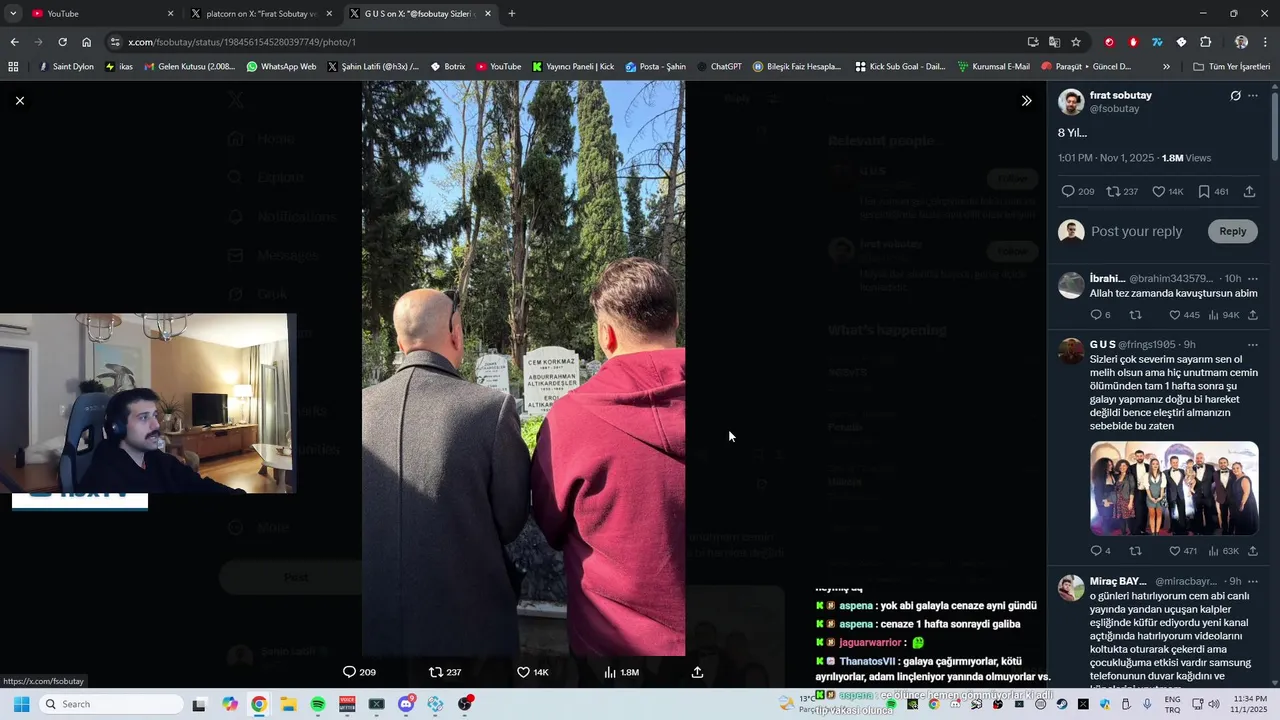Repost using the icon under the photo
This screenshot has width=1280, height=720.
click(435, 672)
